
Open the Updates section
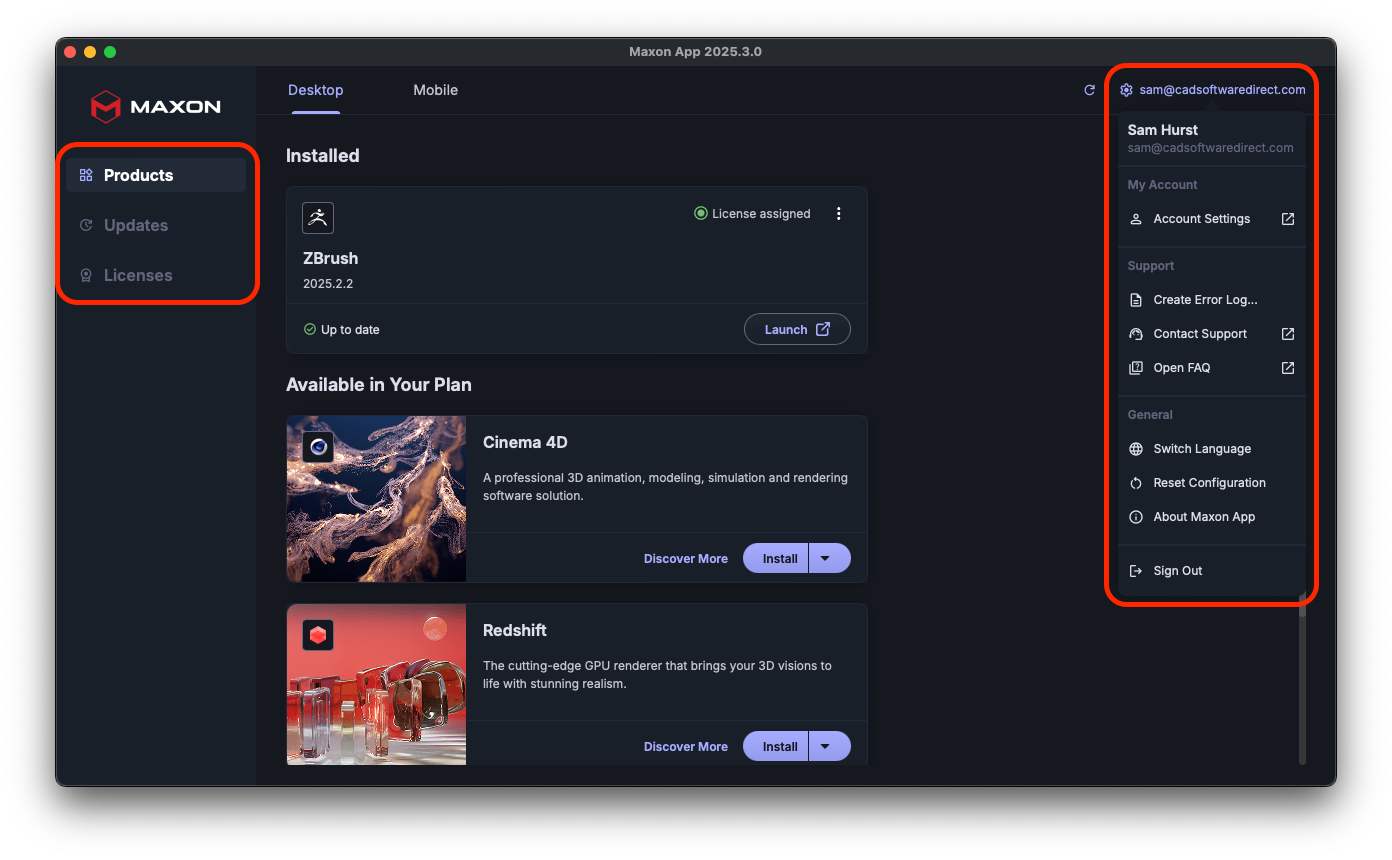tap(156, 225)
